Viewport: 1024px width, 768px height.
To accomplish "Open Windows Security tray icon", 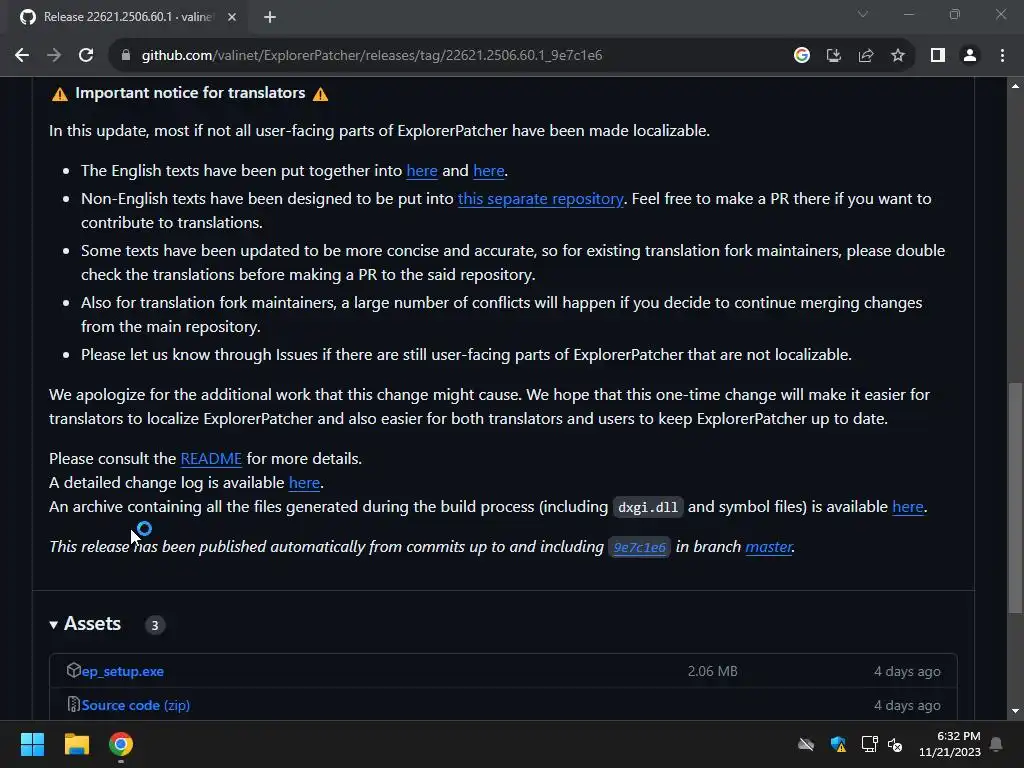I will point(838,744).
